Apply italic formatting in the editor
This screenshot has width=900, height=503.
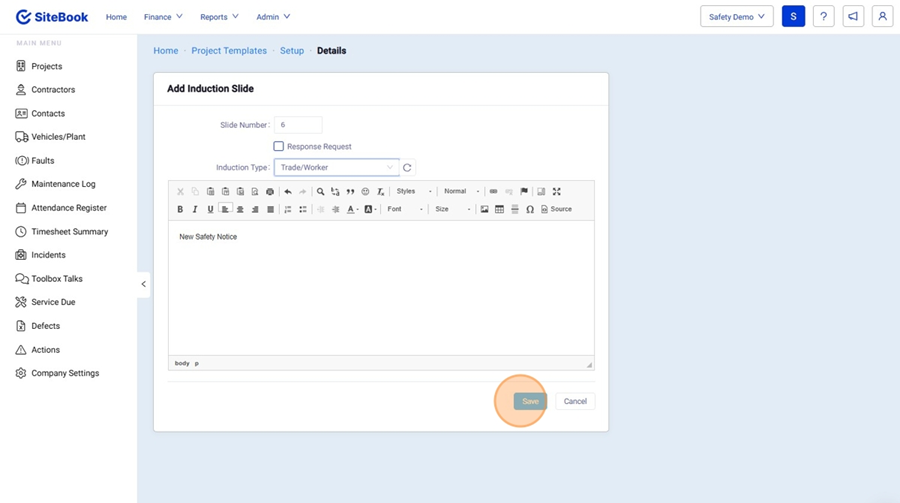point(195,210)
